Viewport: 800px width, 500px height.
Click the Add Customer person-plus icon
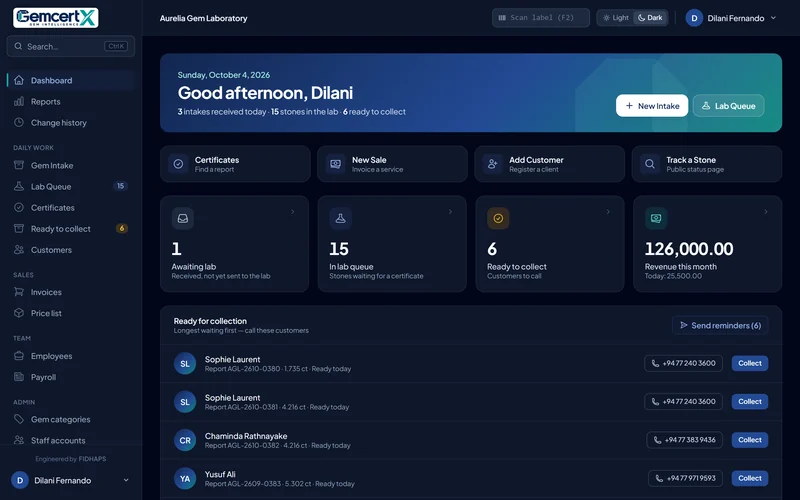tap(492, 164)
